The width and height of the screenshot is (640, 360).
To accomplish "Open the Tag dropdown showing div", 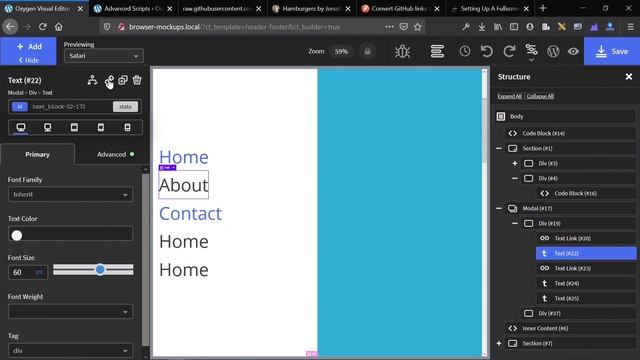I will point(70,351).
